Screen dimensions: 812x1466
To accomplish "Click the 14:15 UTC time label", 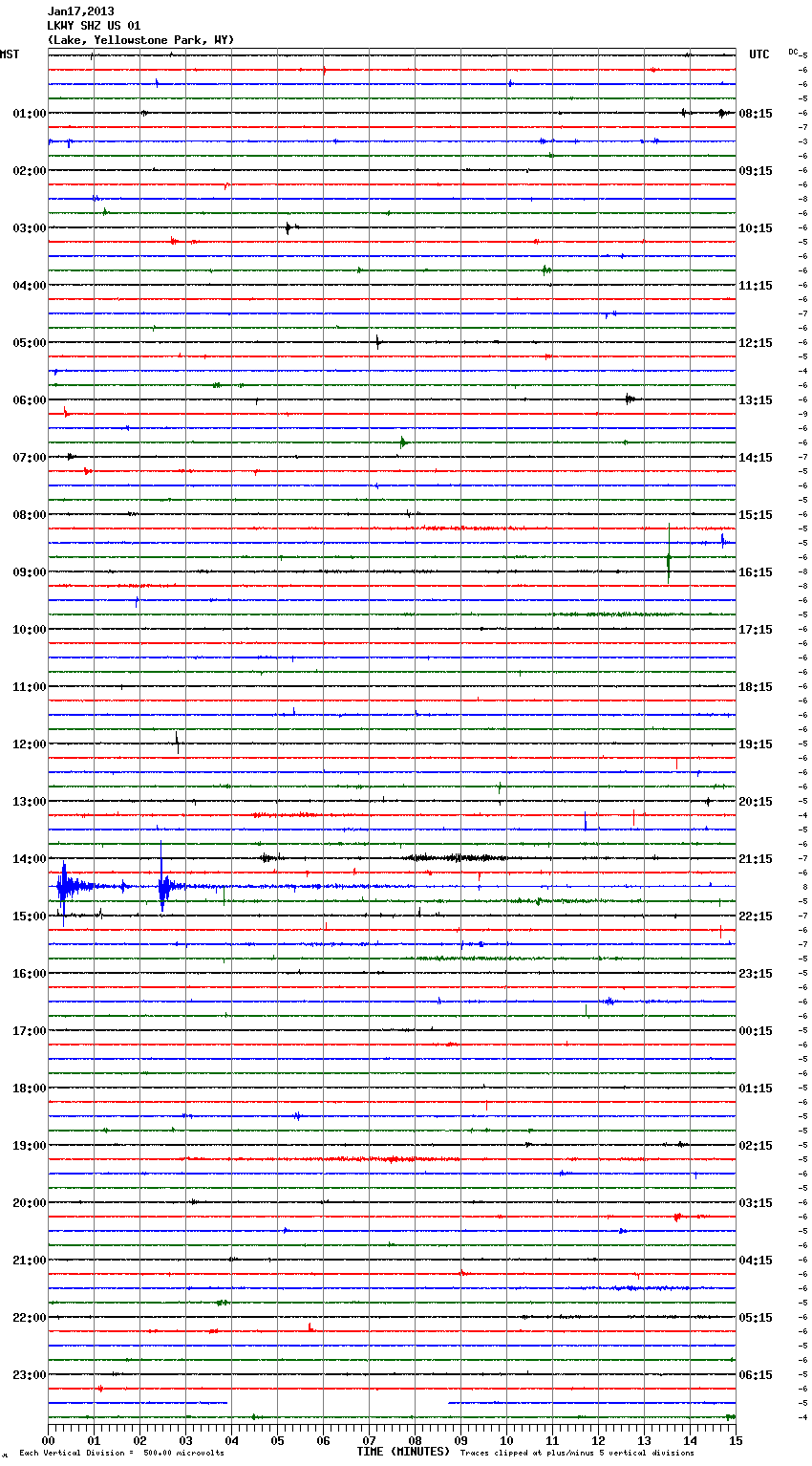I will (756, 458).
